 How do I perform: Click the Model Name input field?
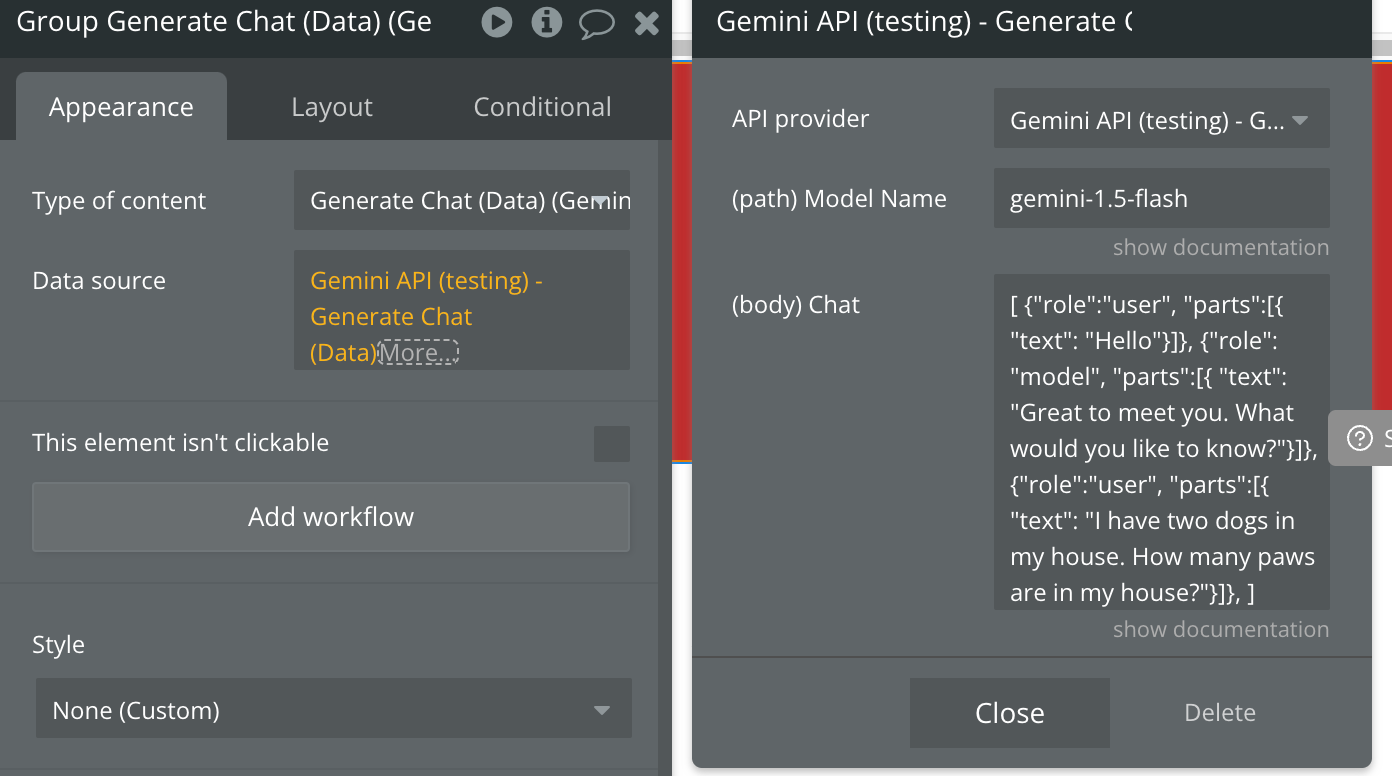click(x=1161, y=198)
